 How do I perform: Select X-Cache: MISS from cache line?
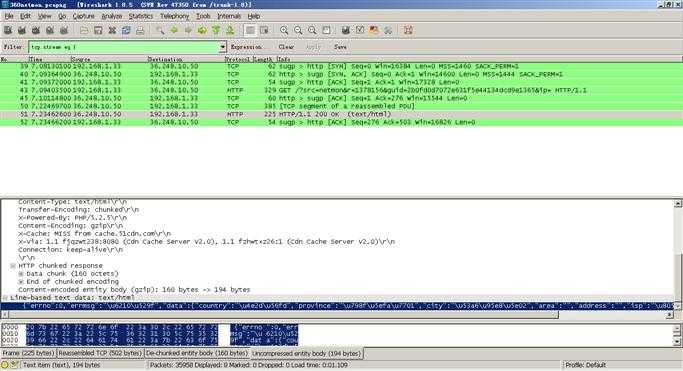tap(95, 234)
